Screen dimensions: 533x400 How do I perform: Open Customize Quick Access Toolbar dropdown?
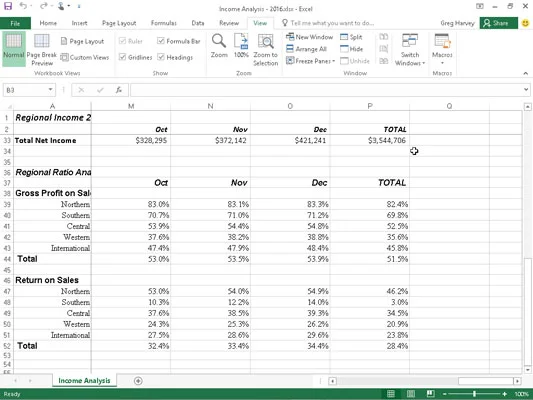(79, 6)
